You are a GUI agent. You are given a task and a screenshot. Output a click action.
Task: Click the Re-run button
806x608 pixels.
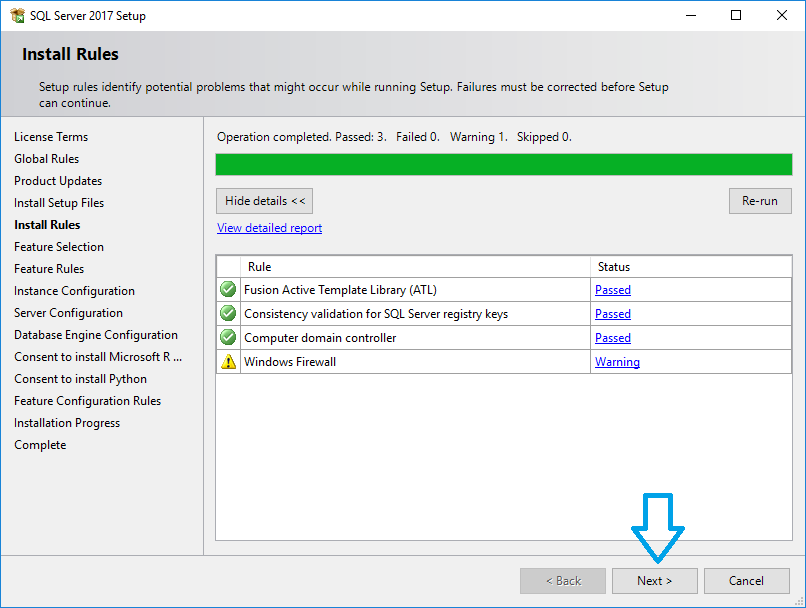[759, 201]
